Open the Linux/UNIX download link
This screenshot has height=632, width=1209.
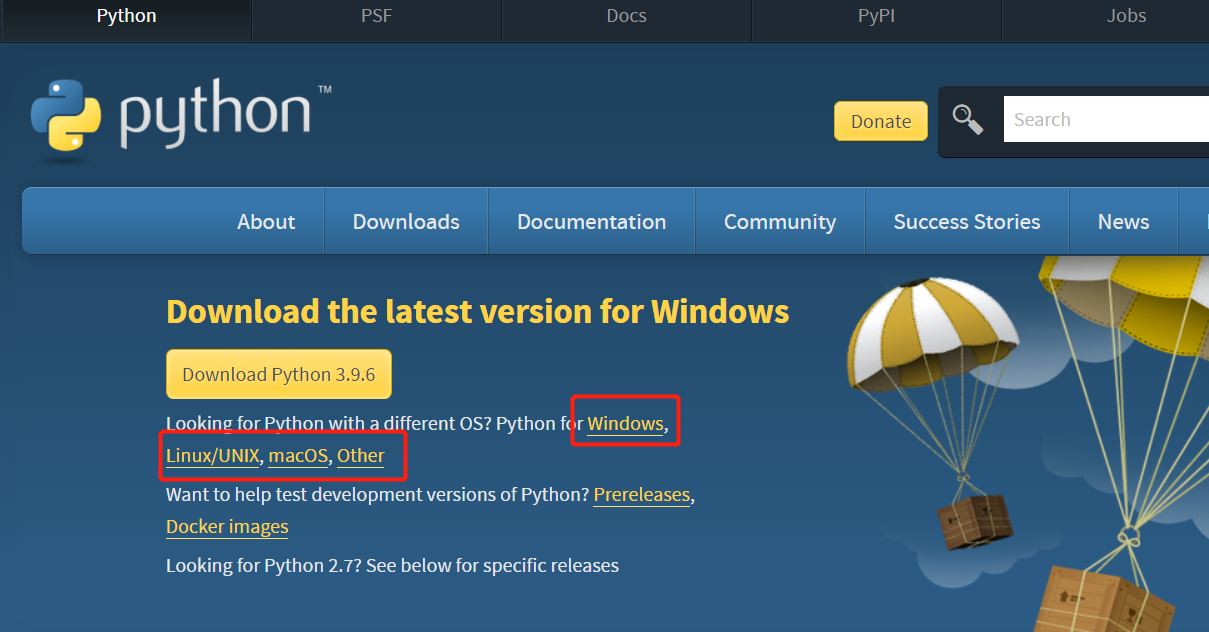coord(212,455)
